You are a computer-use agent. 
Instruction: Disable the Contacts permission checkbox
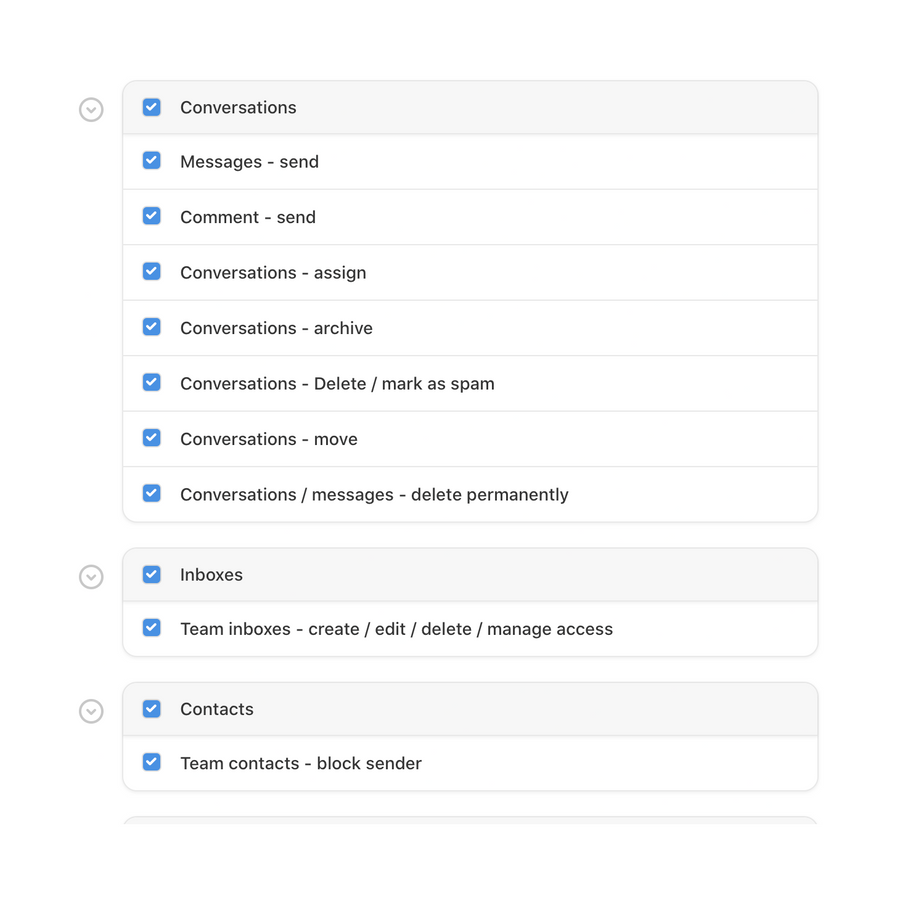[x=152, y=708]
